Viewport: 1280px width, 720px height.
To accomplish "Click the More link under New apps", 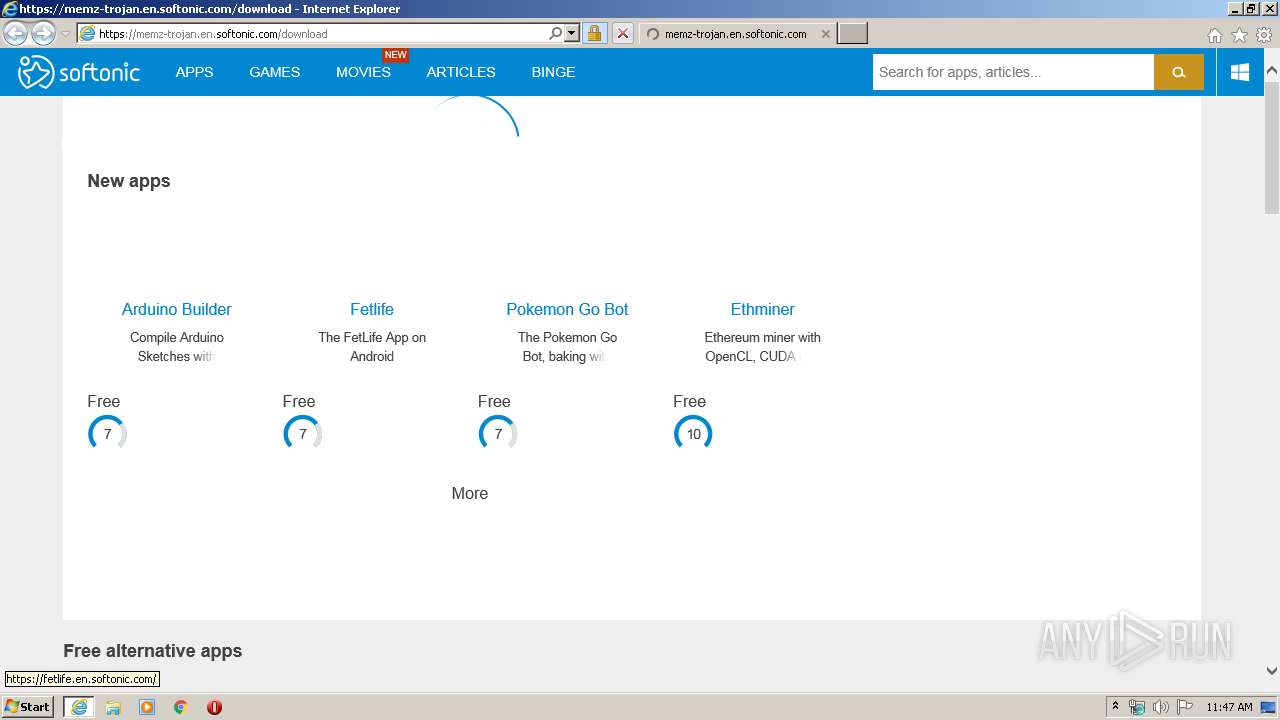I will coord(470,493).
